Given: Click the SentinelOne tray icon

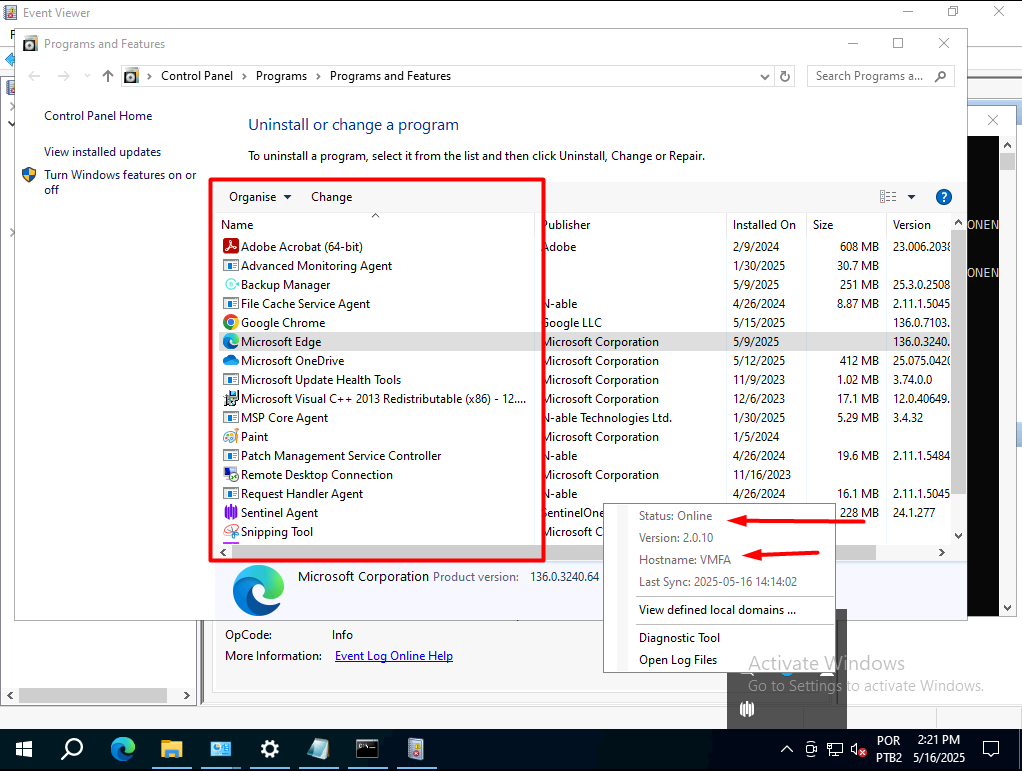Looking at the screenshot, I should 747,708.
